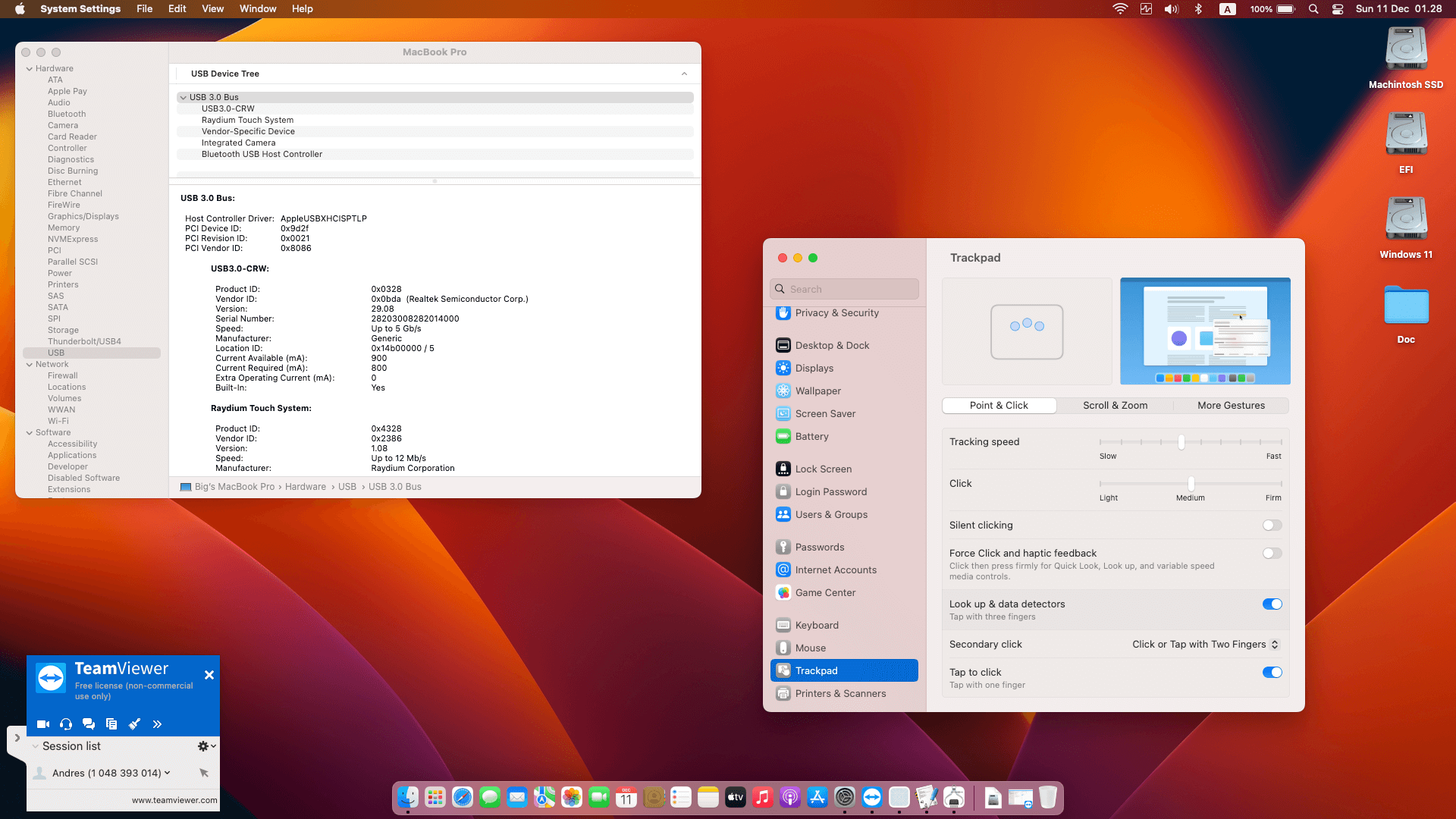The height and width of the screenshot is (819, 1456).
Task: Open Photos from the Dock
Action: [x=572, y=797]
